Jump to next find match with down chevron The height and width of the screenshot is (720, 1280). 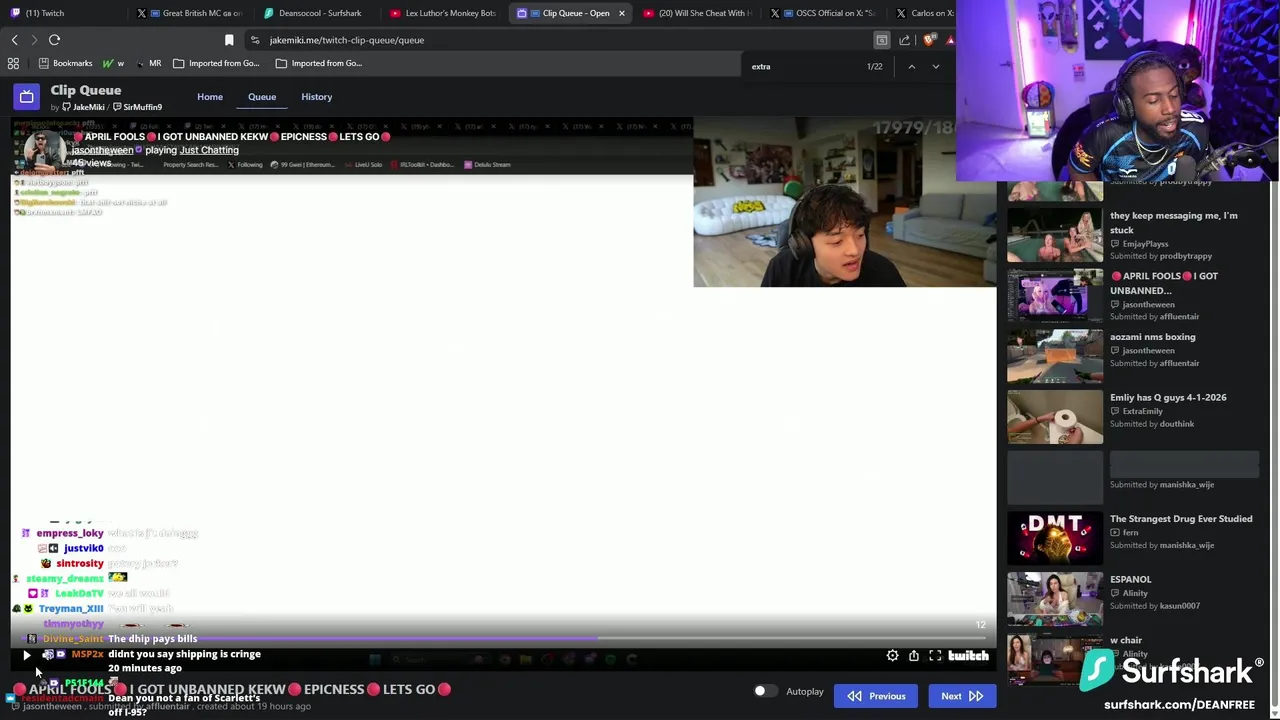tap(935, 66)
